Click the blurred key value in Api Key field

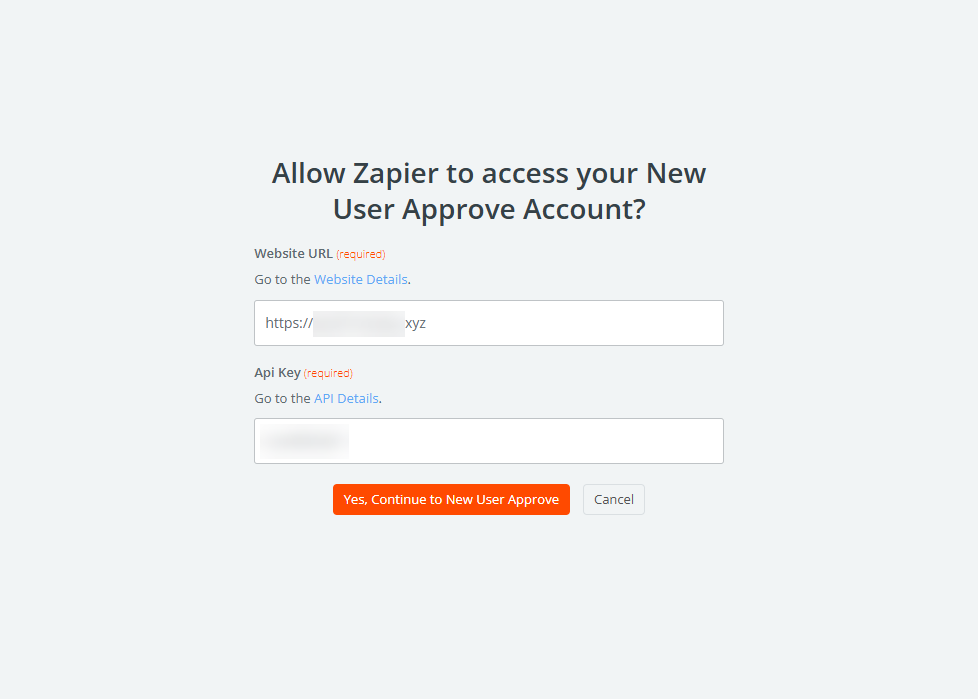tap(304, 441)
